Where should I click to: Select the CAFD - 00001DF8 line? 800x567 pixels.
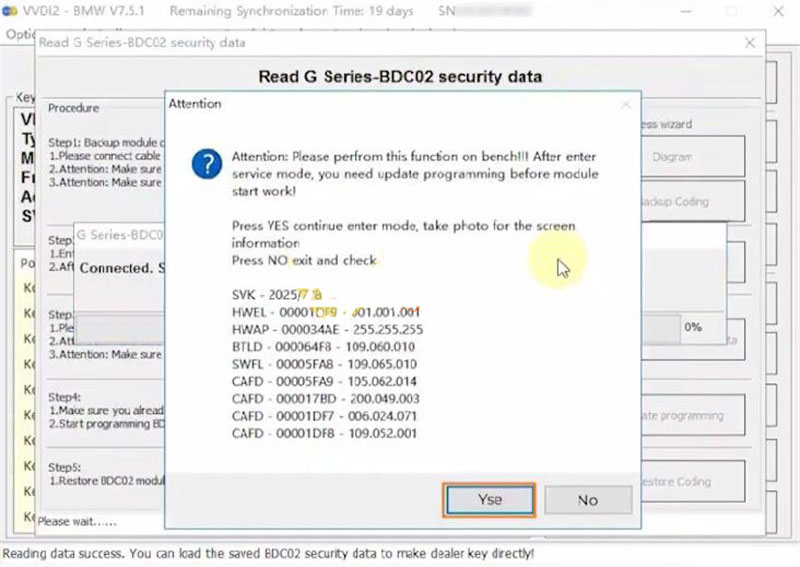point(324,434)
